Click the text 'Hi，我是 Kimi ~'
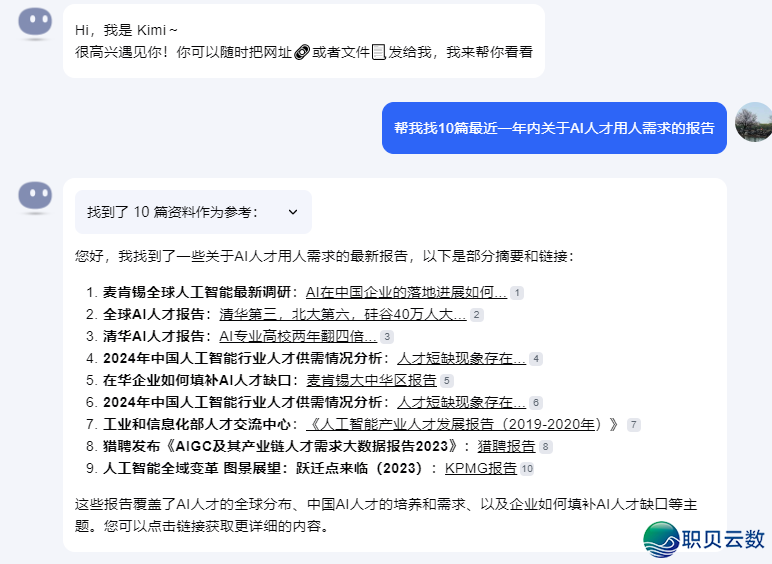 click(126, 31)
